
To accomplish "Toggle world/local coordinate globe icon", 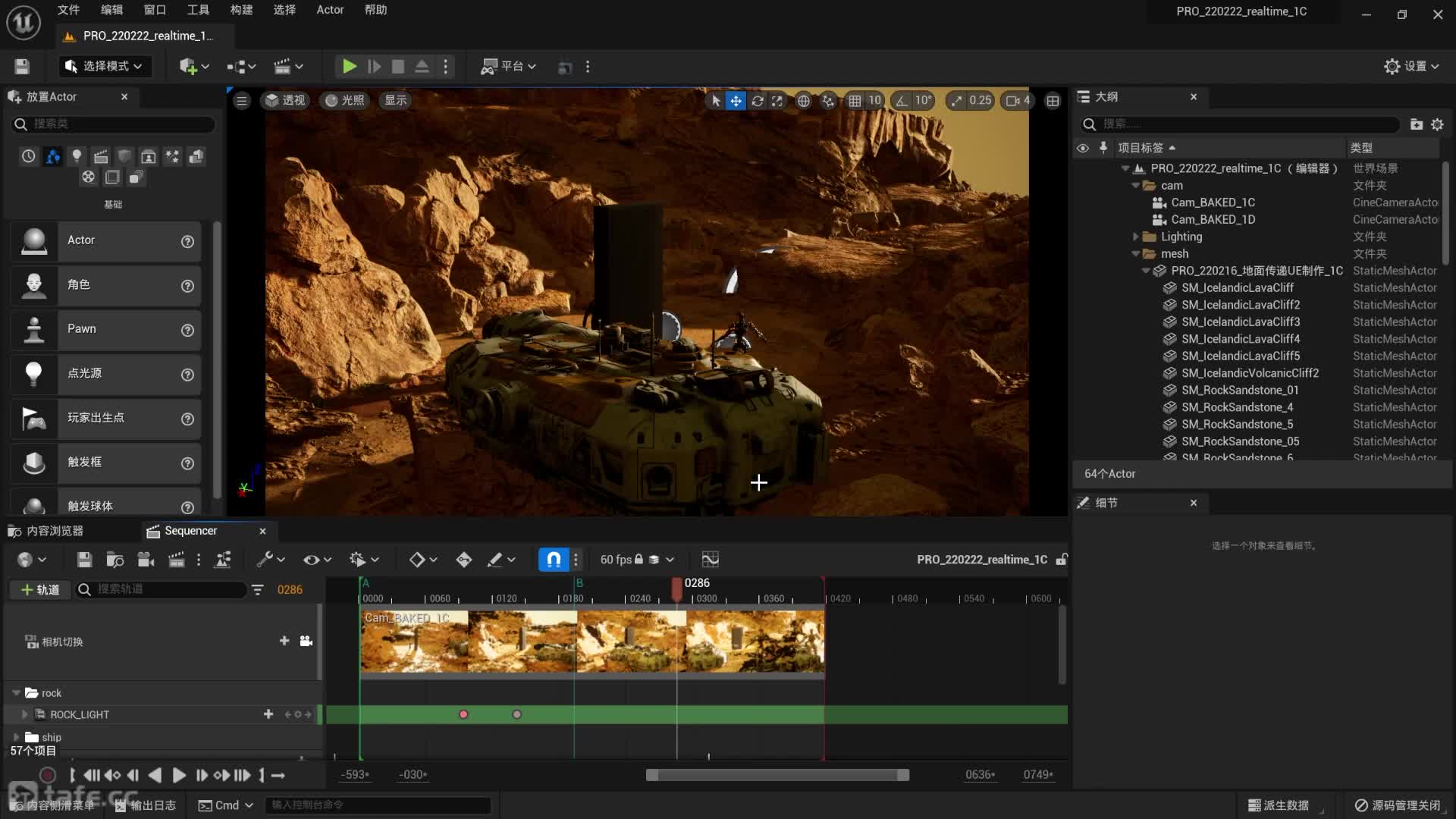I will (x=803, y=100).
